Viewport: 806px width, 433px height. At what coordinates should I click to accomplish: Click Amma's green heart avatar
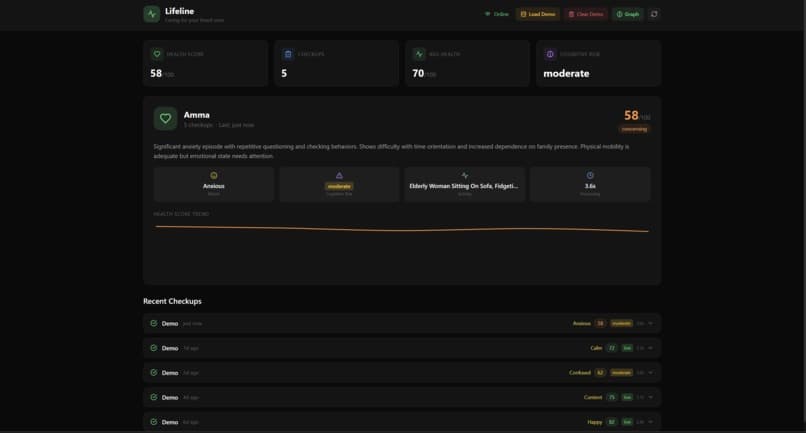(165, 118)
